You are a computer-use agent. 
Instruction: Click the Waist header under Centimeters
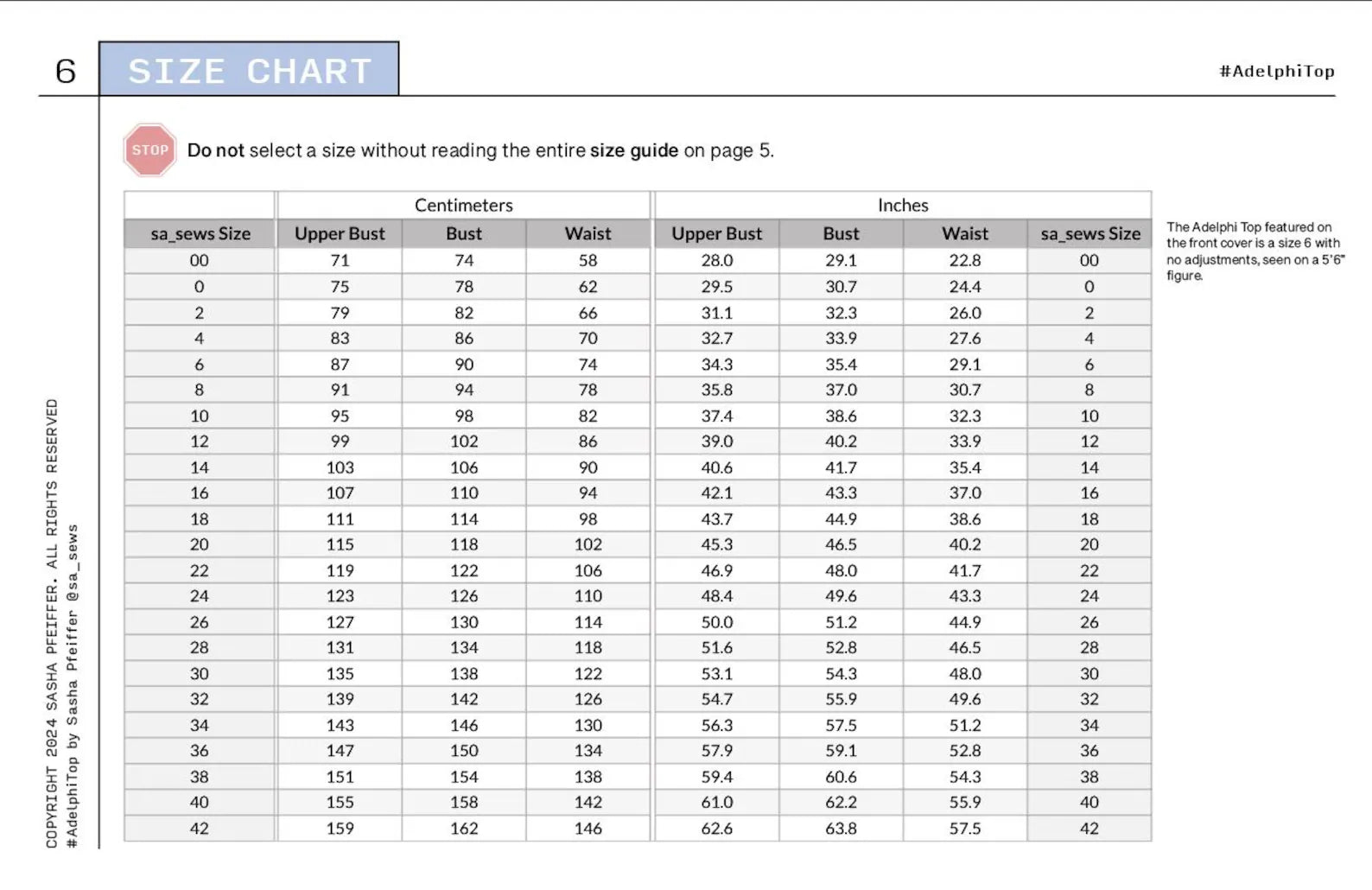(x=588, y=234)
